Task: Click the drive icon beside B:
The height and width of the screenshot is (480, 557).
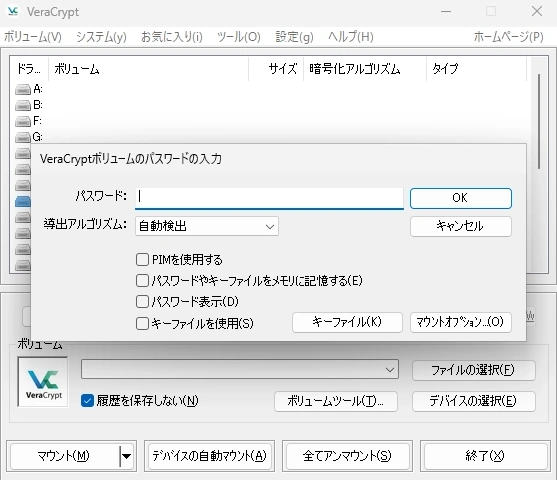Action: 23,105
